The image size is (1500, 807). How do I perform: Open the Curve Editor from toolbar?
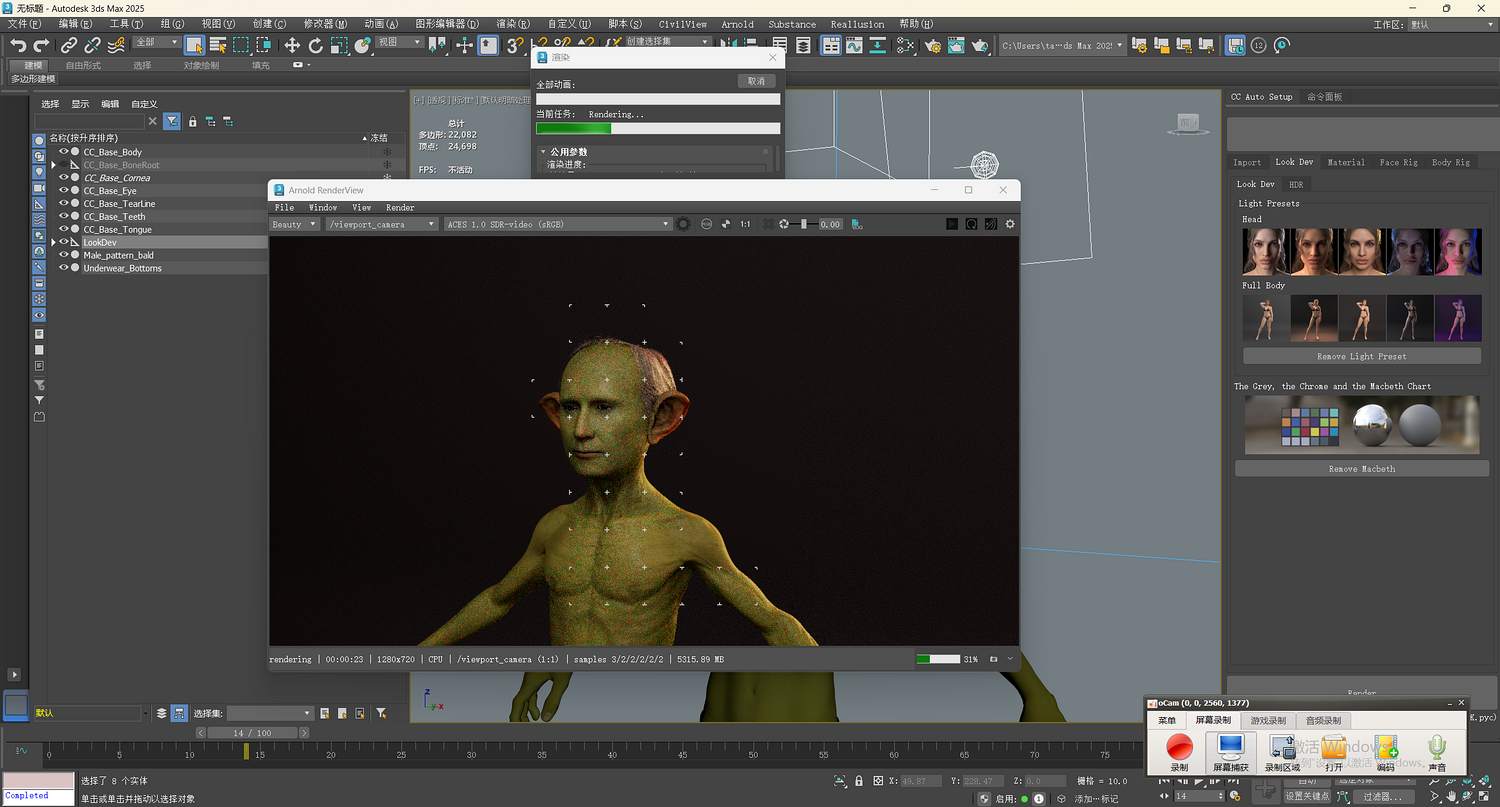pyautogui.click(x=854, y=45)
